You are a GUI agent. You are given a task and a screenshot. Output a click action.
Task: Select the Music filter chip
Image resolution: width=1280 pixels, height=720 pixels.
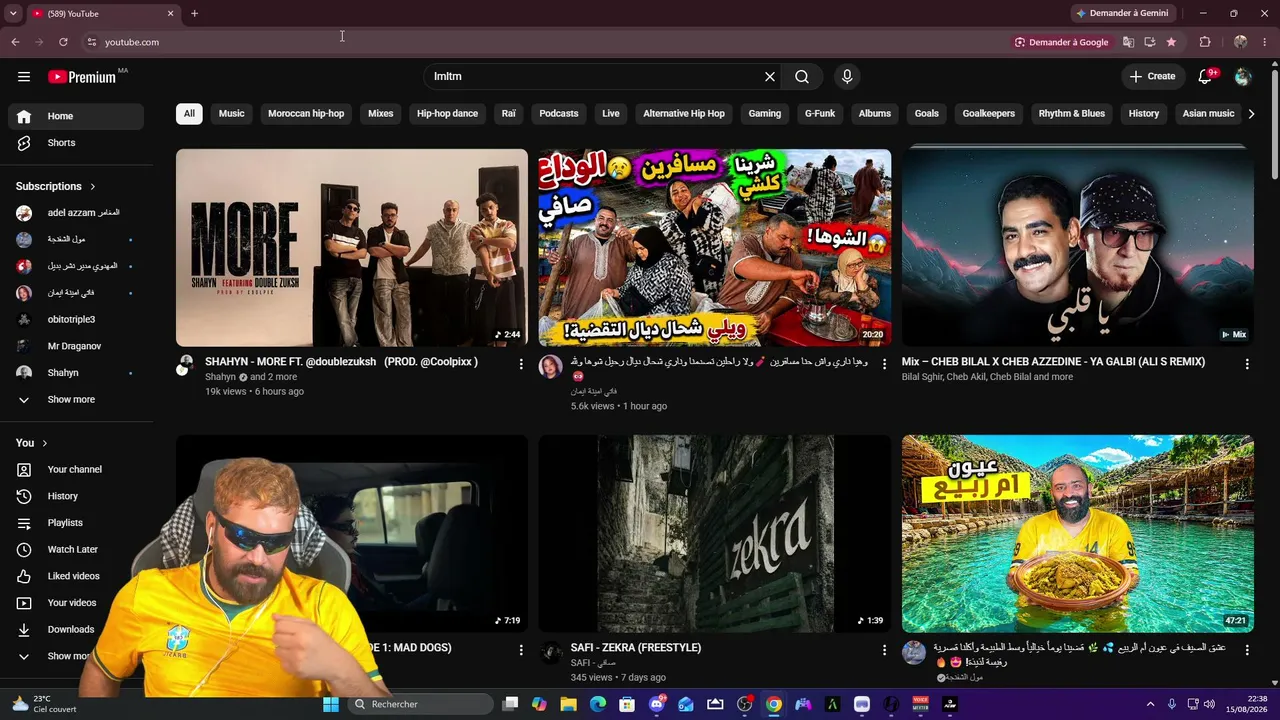(232, 114)
